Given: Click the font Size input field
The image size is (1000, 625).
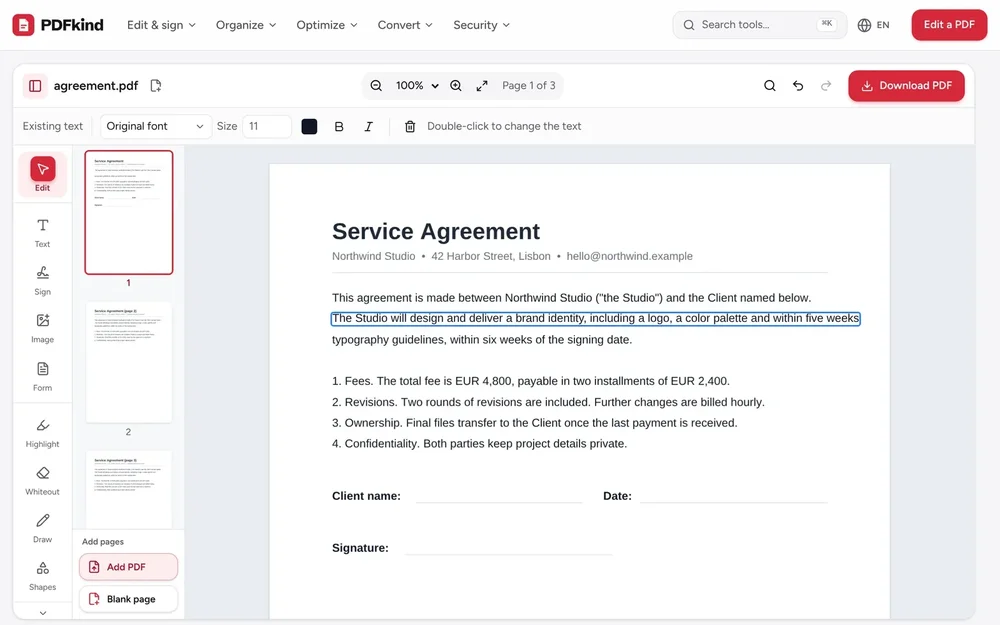Looking at the screenshot, I should [x=267, y=126].
